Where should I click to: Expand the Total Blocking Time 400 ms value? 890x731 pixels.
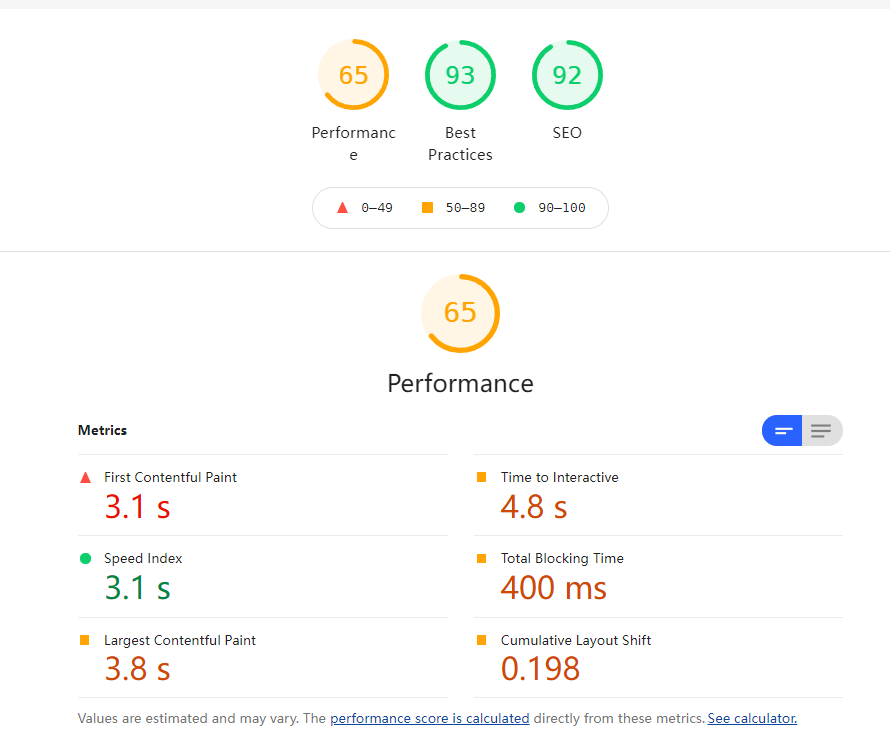[x=553, y=588]
